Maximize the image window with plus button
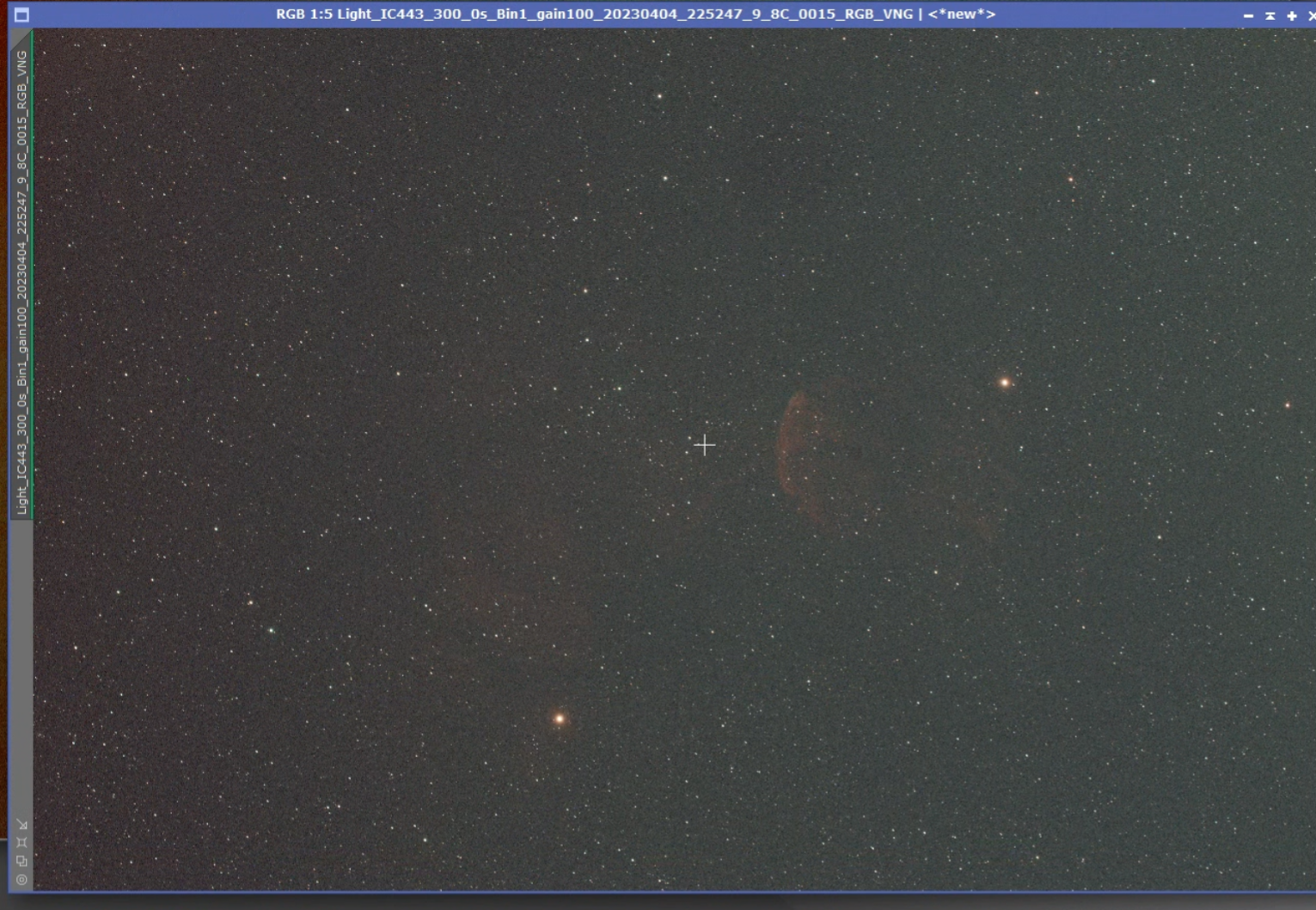The width and height of the screenshot is (1316, 910). (1291, 15)
